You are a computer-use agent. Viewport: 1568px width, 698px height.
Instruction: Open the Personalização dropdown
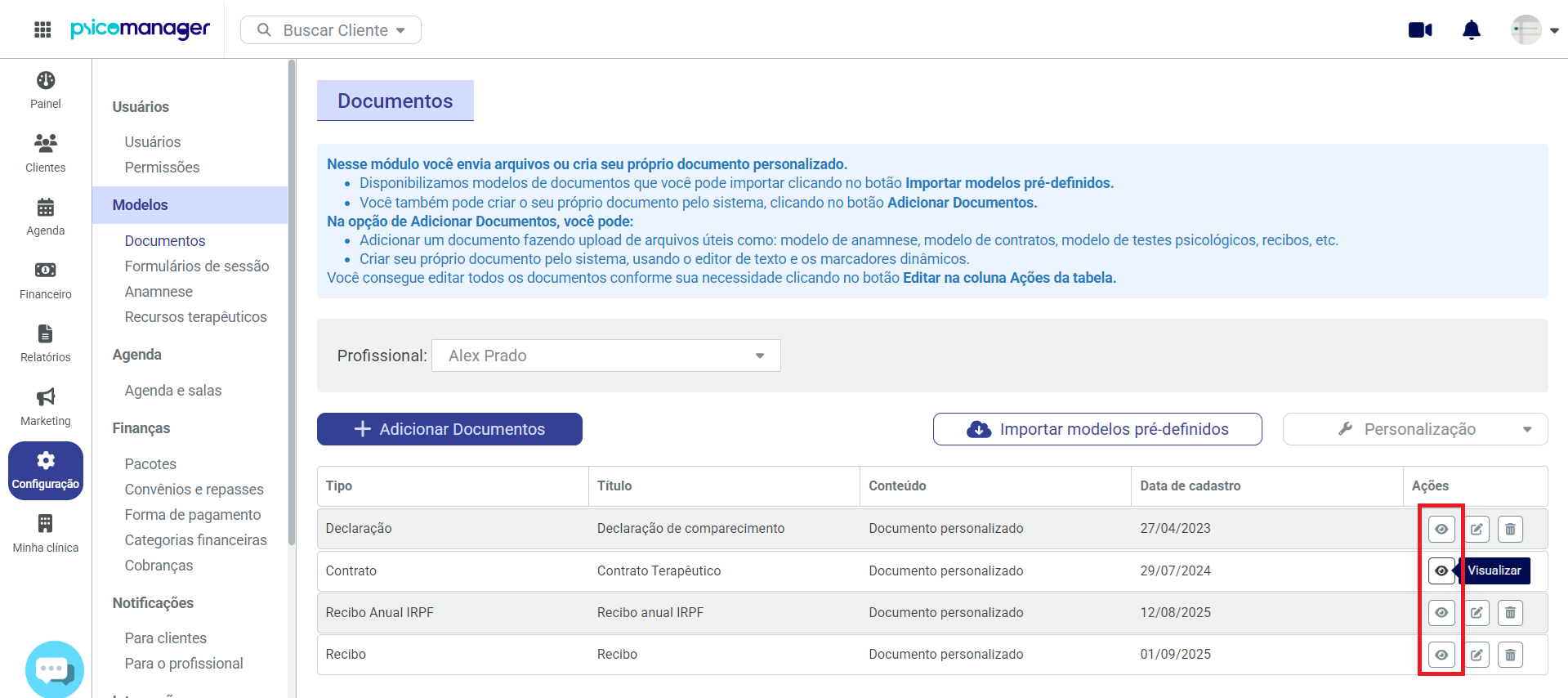coord(1415,429)
